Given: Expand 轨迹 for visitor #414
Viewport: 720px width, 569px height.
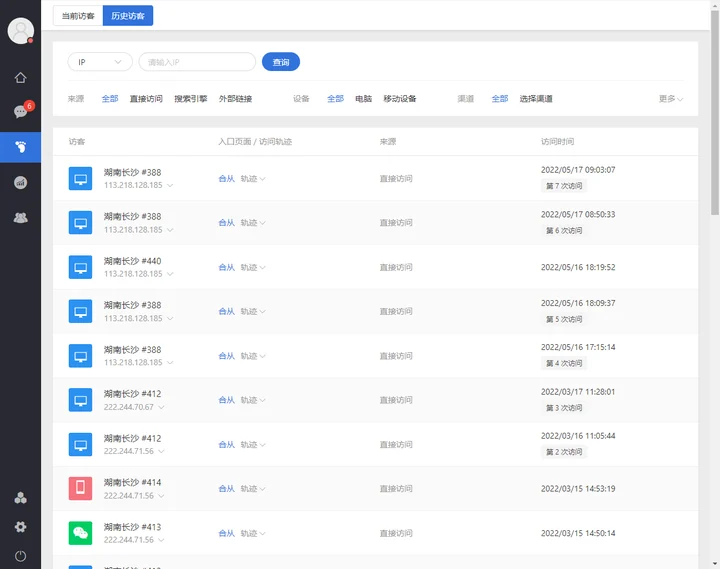Looking at the screenshot, I should (253, 489).
